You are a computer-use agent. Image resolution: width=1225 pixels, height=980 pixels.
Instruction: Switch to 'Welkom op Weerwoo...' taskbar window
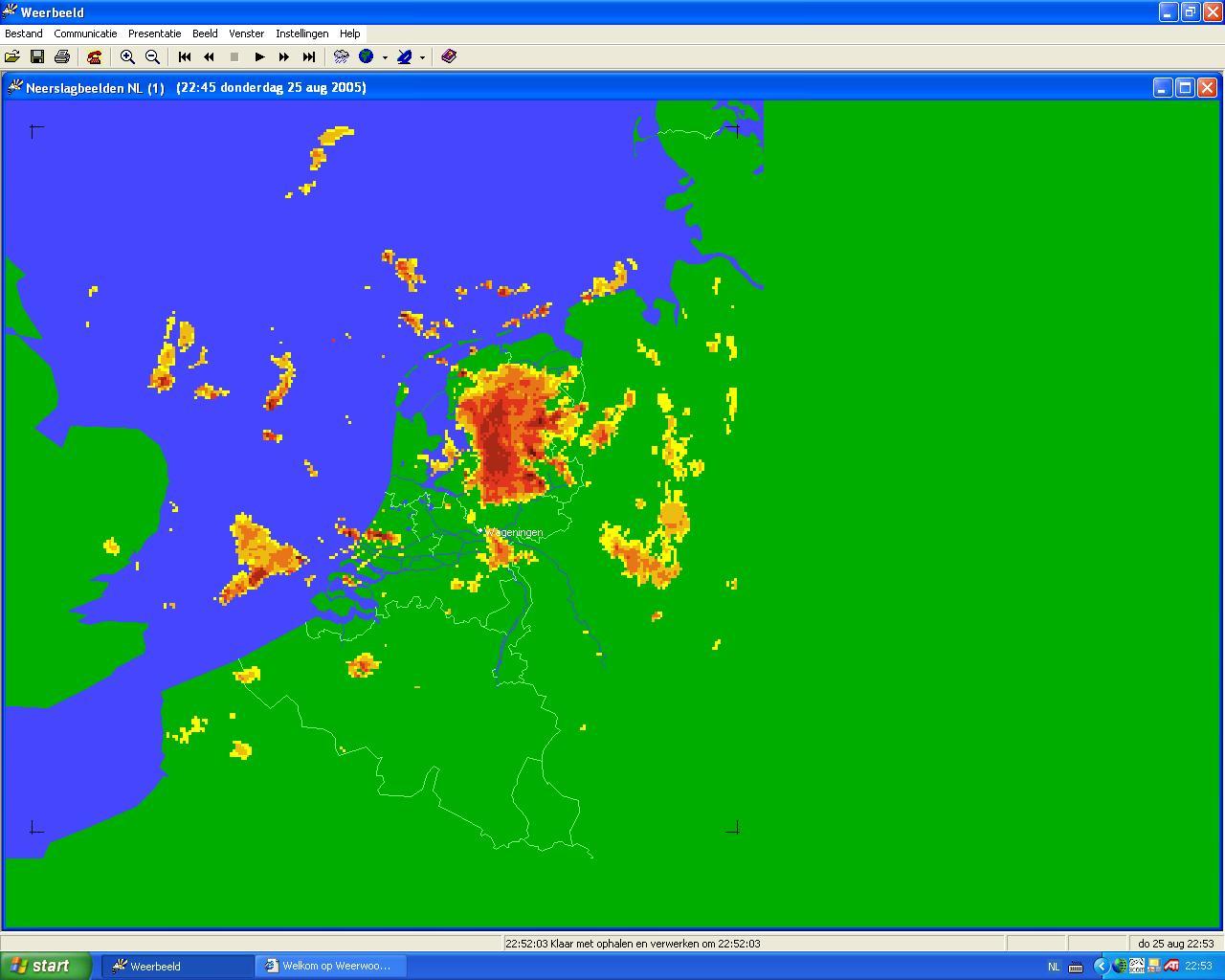click(x=330, y=966)
